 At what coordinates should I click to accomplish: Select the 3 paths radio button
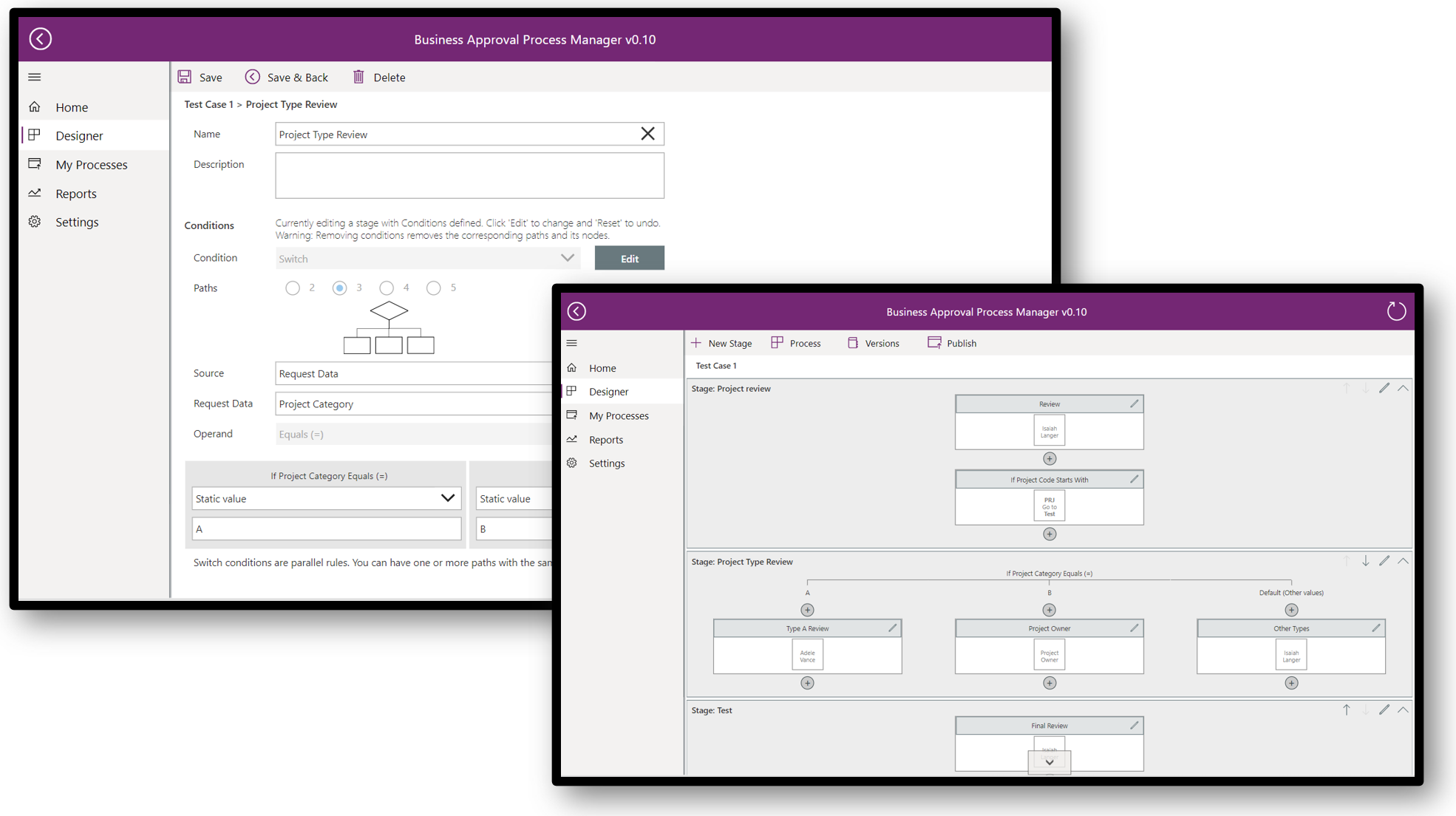340,288
